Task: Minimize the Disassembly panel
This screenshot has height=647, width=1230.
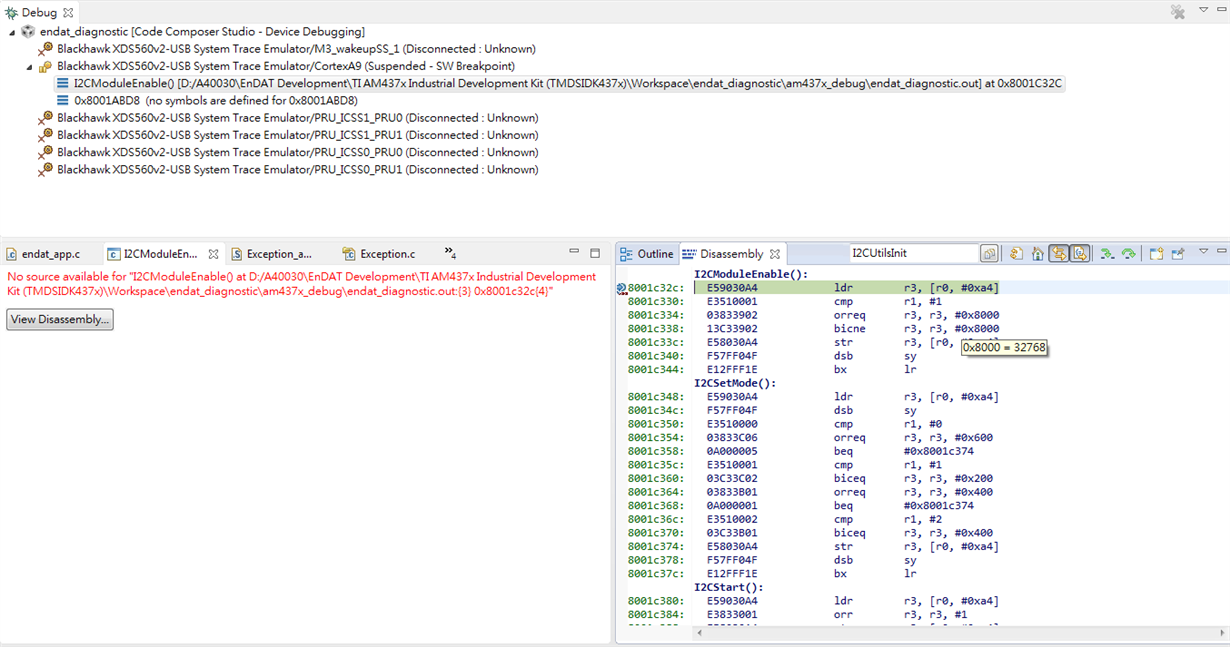Action: pos(1221,252)
